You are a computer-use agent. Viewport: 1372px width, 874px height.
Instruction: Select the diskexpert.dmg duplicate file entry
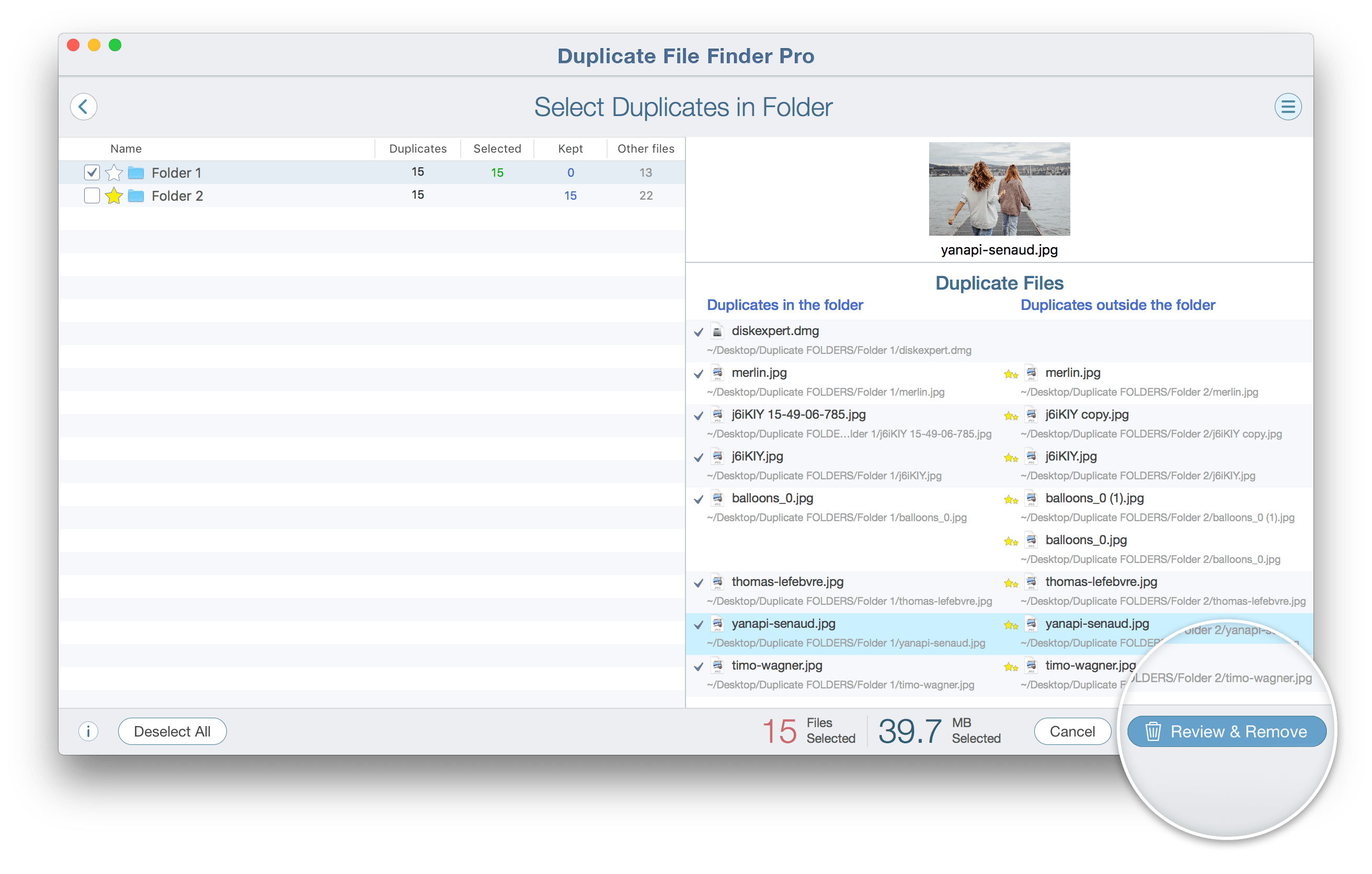(780, 330)
